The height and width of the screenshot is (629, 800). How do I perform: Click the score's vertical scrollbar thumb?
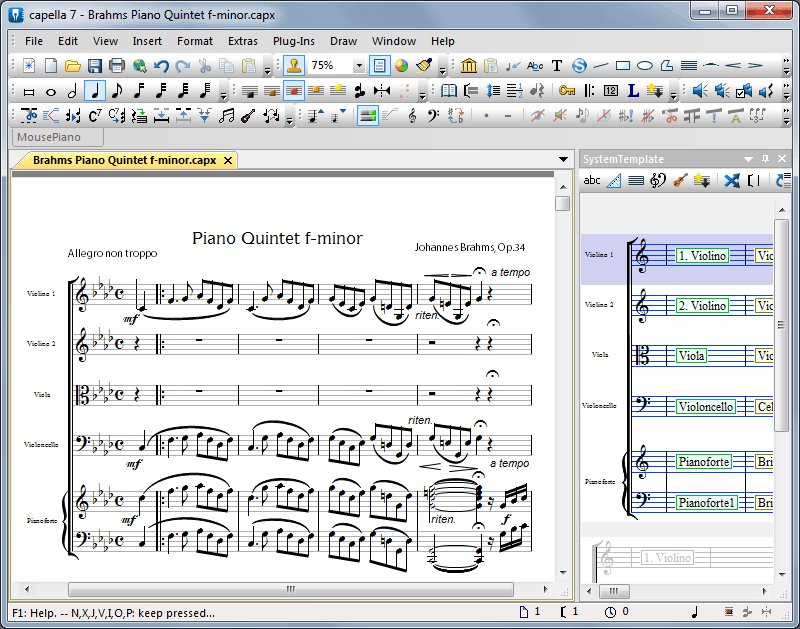(x=562, y=203)
